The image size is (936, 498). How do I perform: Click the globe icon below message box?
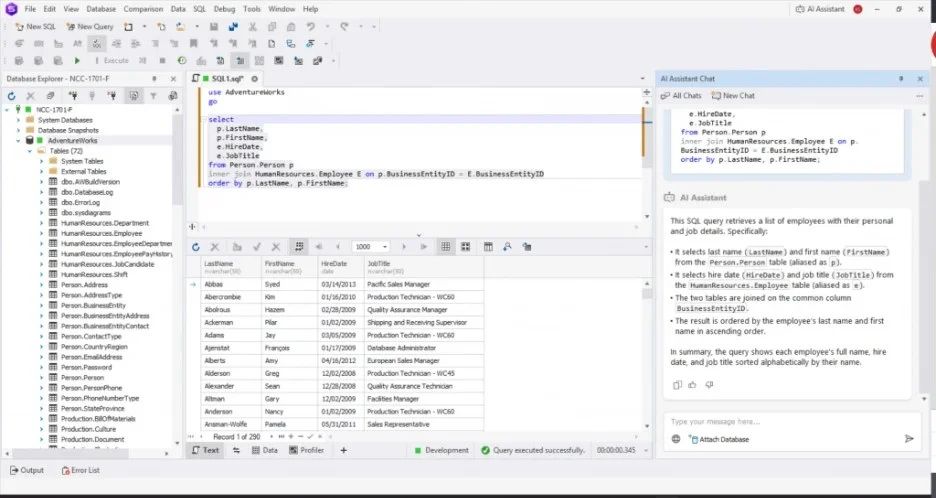tap(676, 439)
